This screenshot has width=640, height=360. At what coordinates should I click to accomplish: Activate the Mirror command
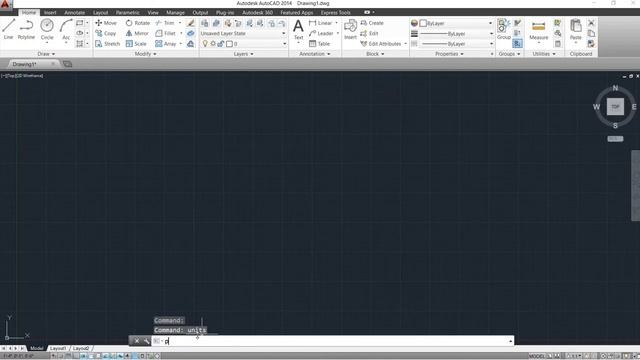coord(137,33)
